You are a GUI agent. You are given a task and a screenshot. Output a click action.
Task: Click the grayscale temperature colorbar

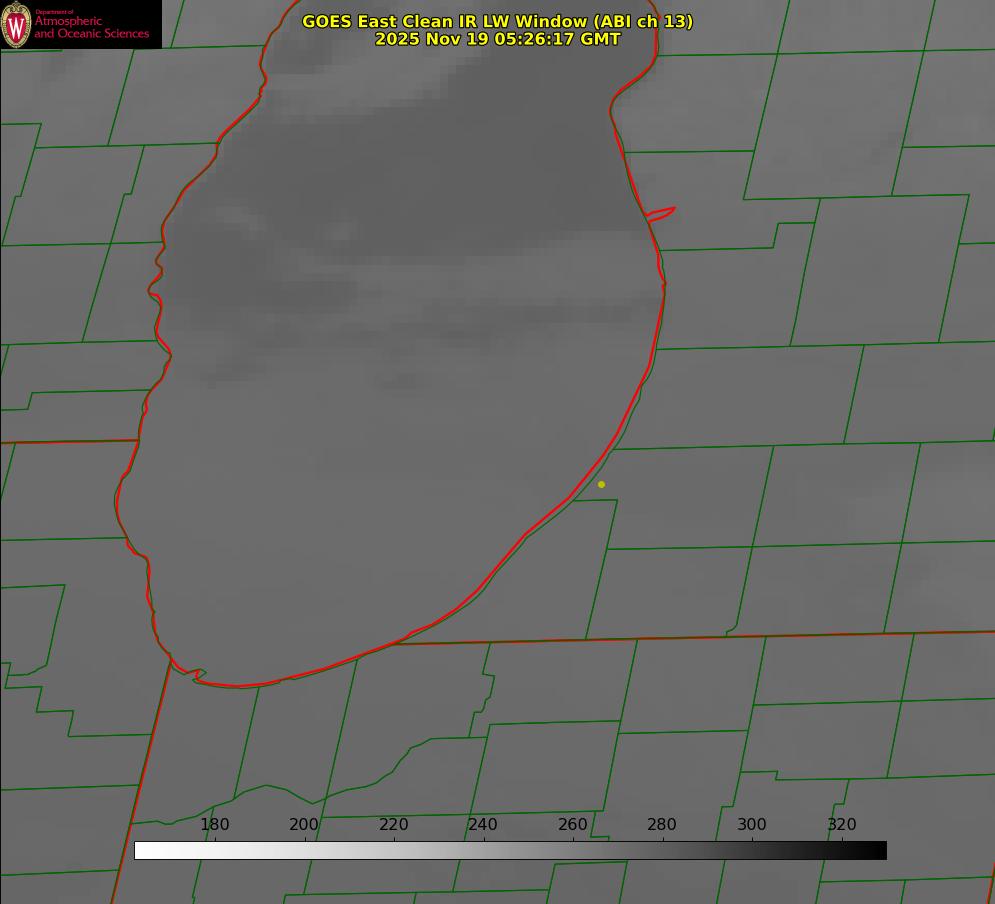510,850
